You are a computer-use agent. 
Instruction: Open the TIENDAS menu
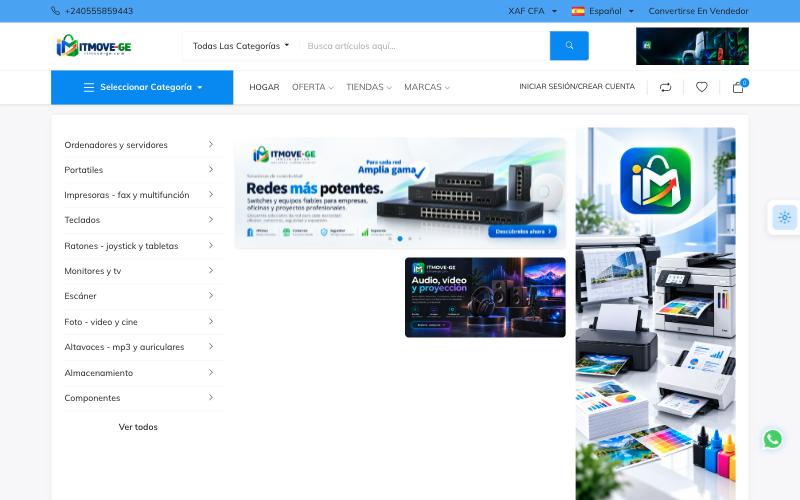point(369,87)
